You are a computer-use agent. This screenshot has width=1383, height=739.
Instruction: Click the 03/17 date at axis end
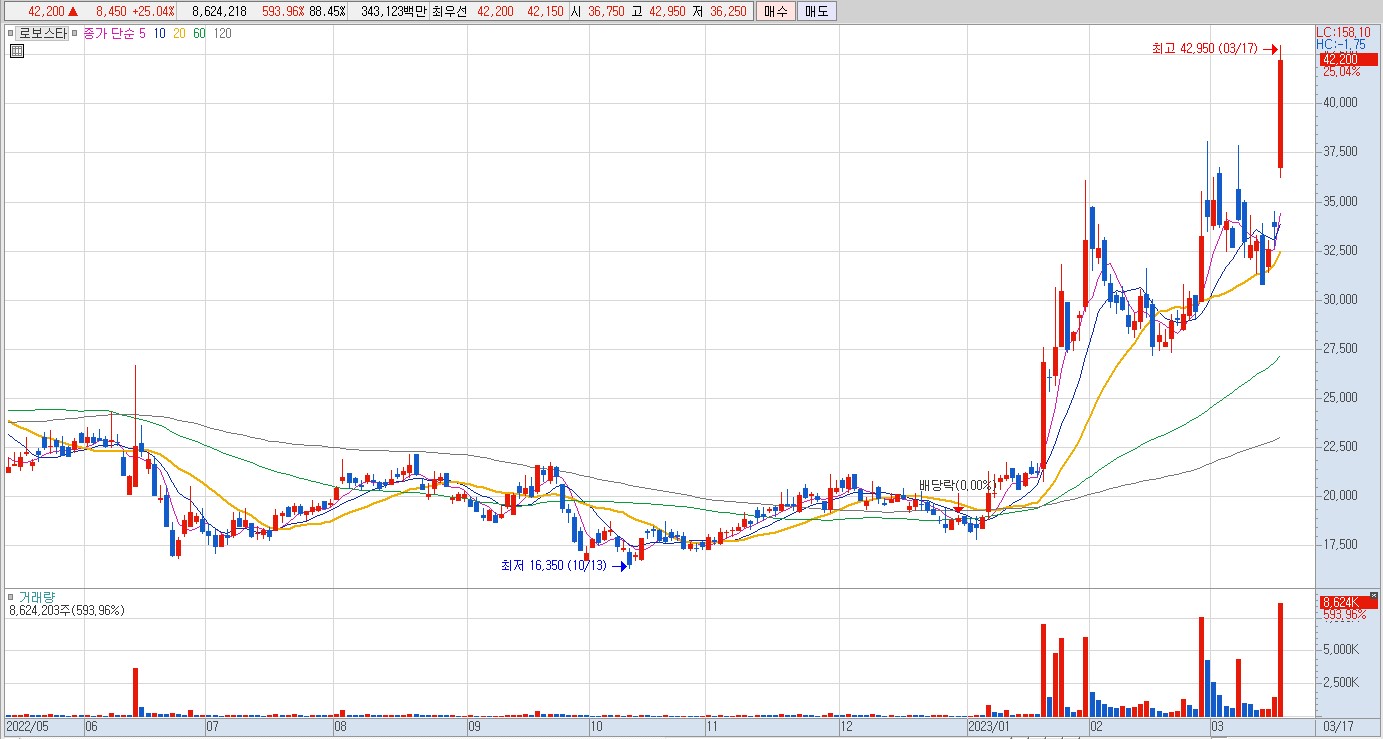[x=1339, y=727]
